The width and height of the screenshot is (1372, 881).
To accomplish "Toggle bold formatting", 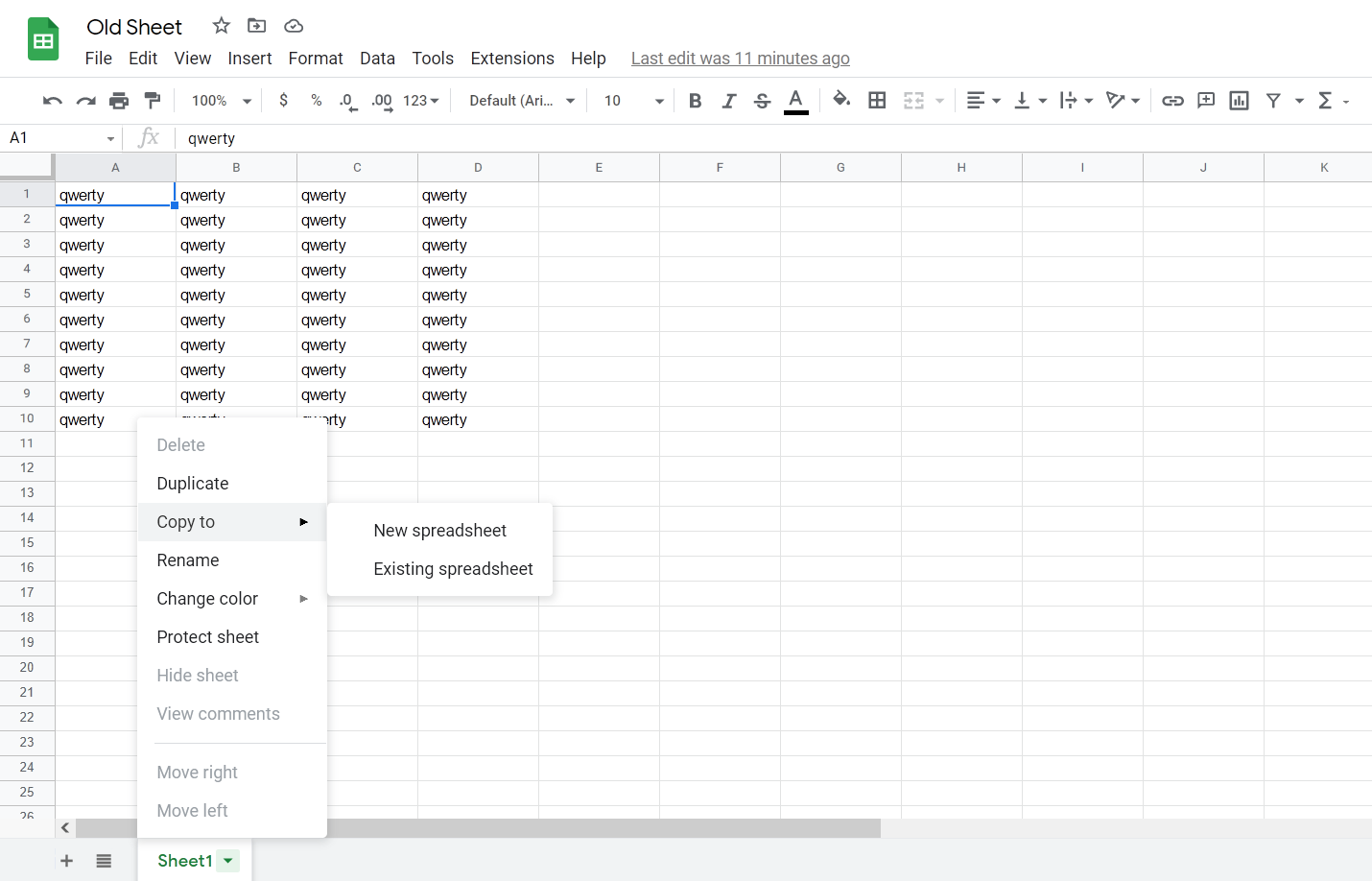I will (x=696, y=101).
